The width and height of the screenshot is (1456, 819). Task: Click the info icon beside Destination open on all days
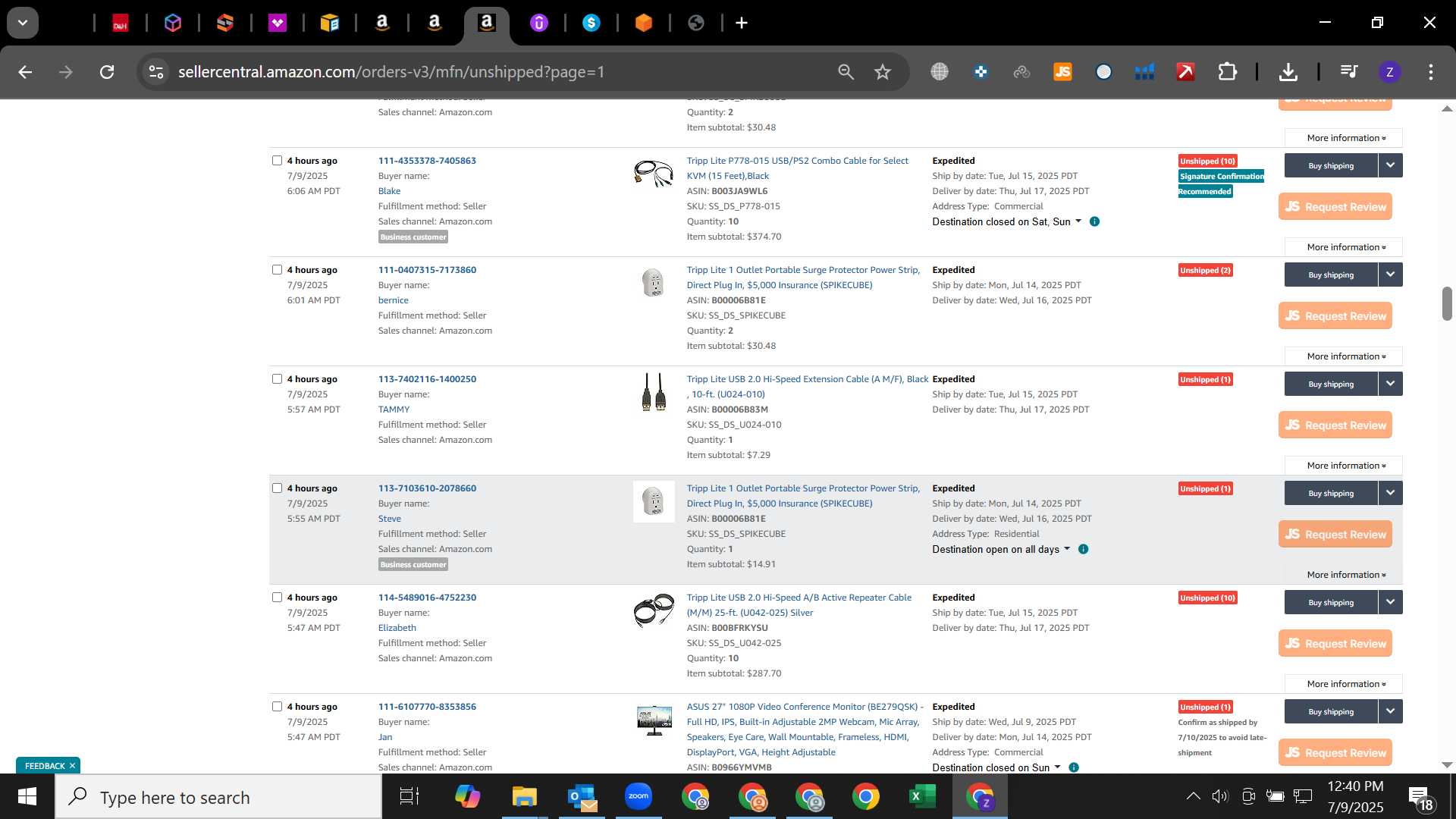click(1083, 549)
